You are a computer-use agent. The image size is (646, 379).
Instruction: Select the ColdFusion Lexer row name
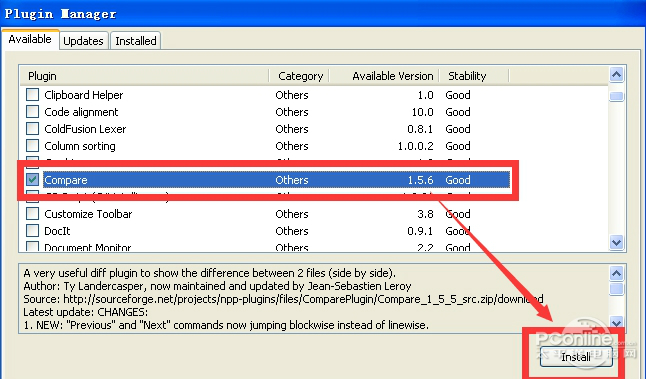pos(85,129)
